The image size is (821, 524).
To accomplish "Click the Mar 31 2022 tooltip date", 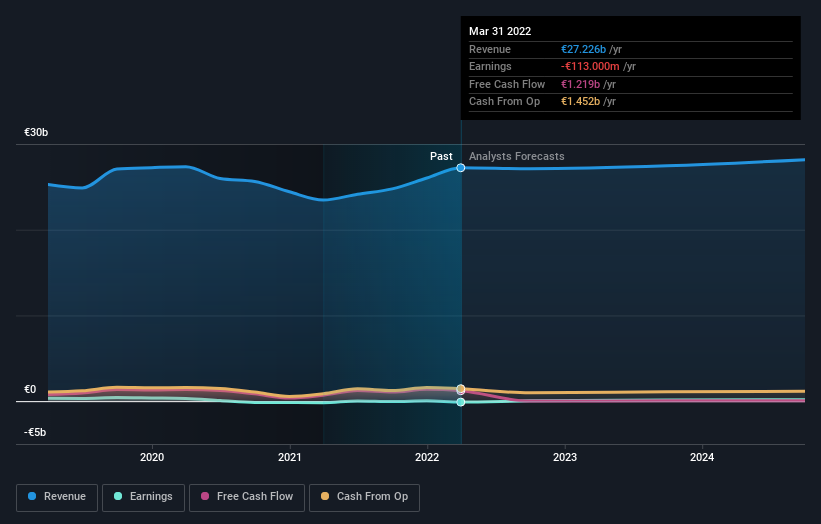I will click(x=500, y=31).
